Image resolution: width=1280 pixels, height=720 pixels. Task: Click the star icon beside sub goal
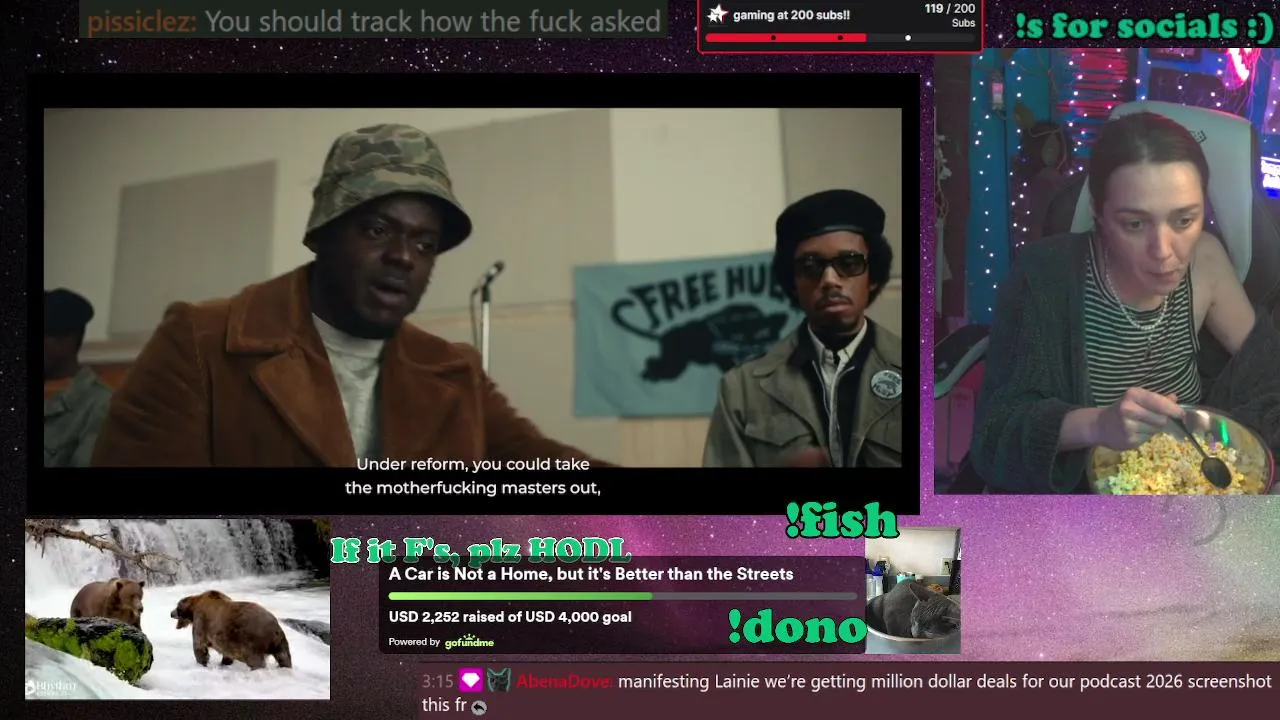pos(717,14)
